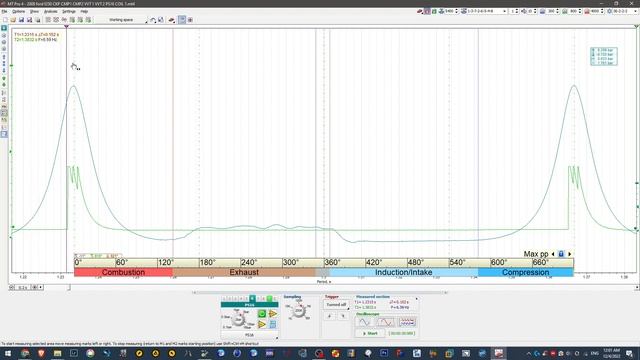Screen dimensions: 640x360
Task: Select the first sine wave oscilloscope mode
Action: coord(364,322)
